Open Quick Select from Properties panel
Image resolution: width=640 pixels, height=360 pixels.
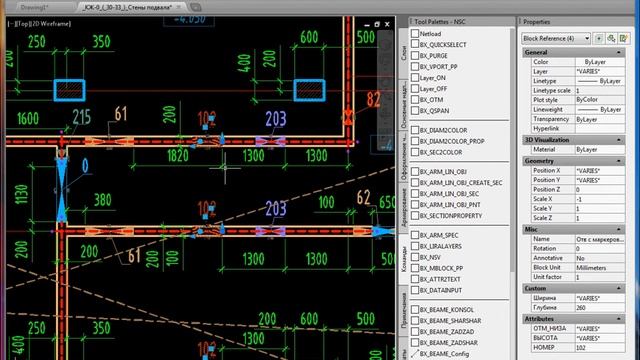pos(623,38)
